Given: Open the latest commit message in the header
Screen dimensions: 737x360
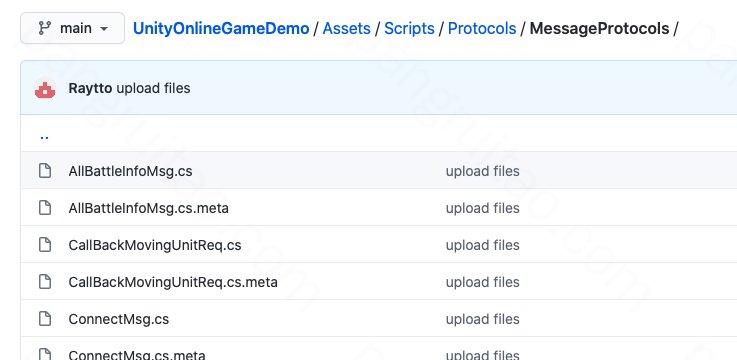Looking at the screenshot, I should click(x=153, y=88).
